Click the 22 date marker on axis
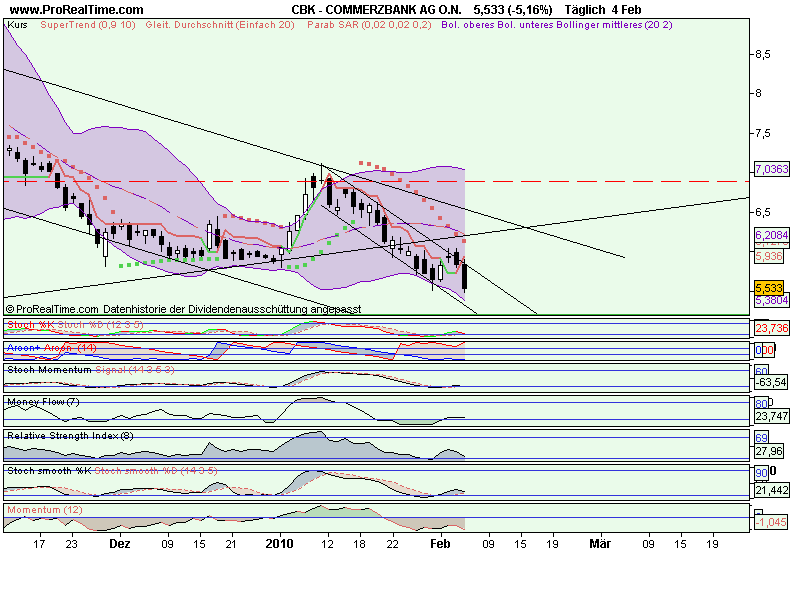The image size is (800, 600). click(x=392, y=544)
